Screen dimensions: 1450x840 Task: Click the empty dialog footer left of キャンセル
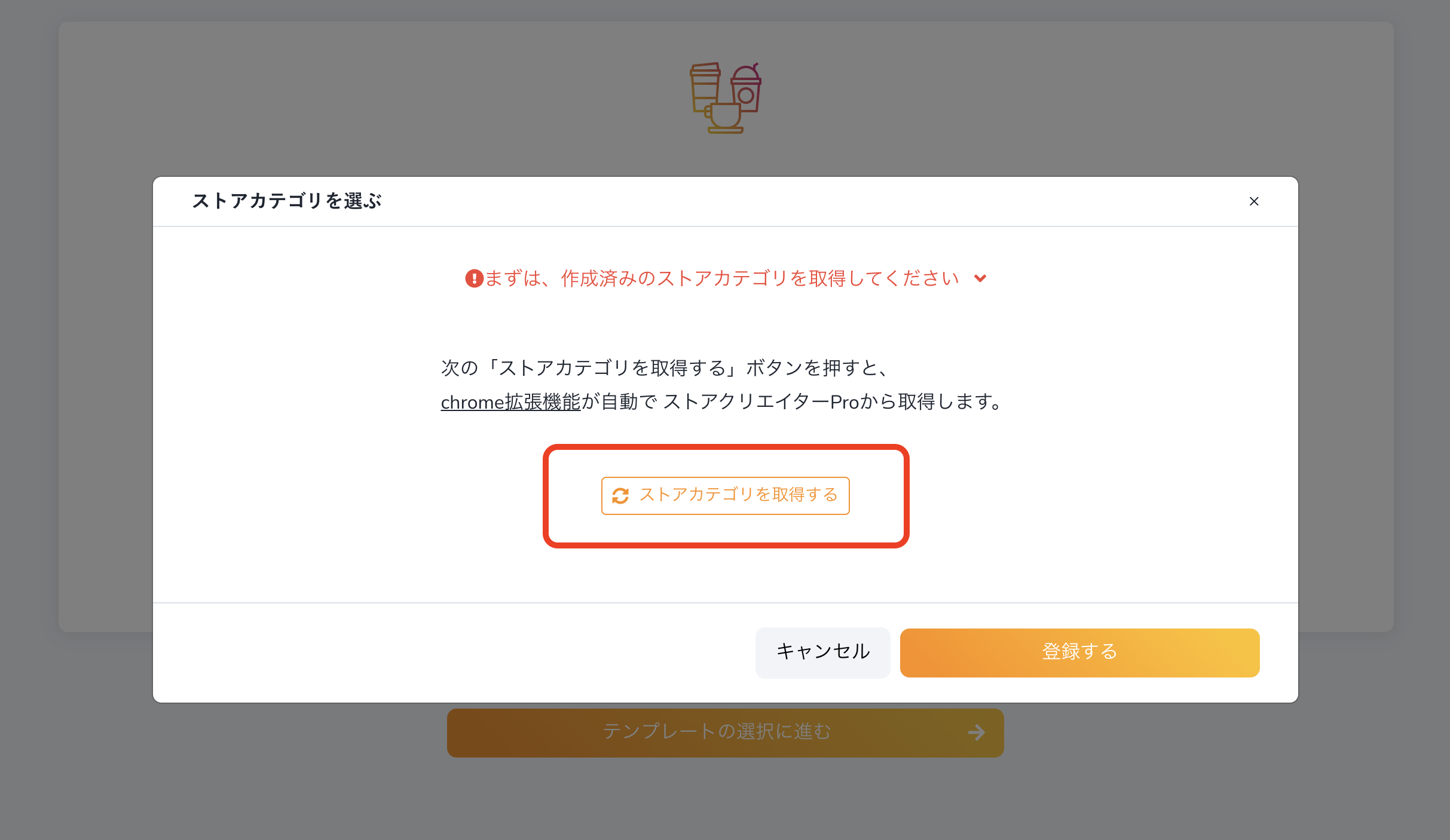[x=454, y=652]
